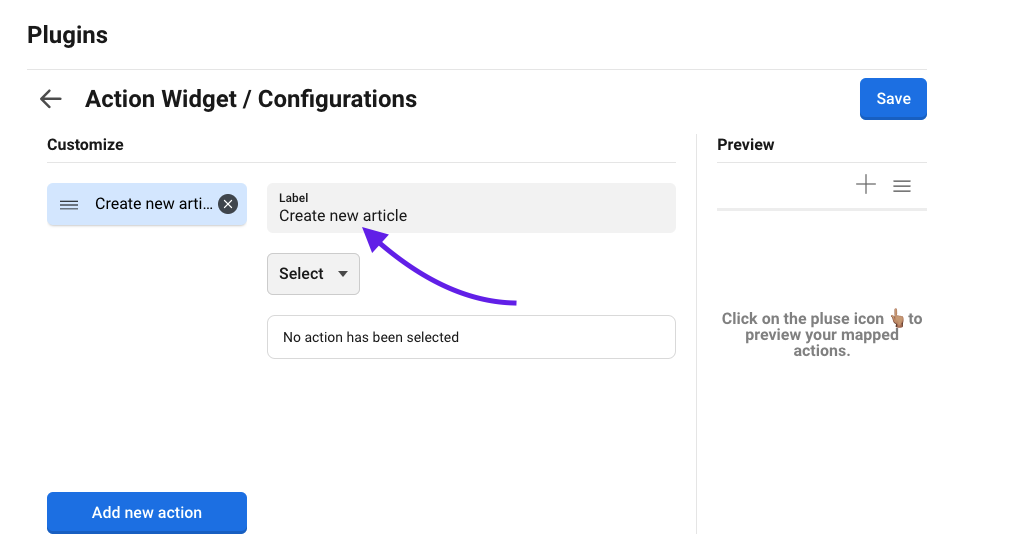Open the Select dropdown
The width and height of the screenshot is (1020, 554).
312,274
